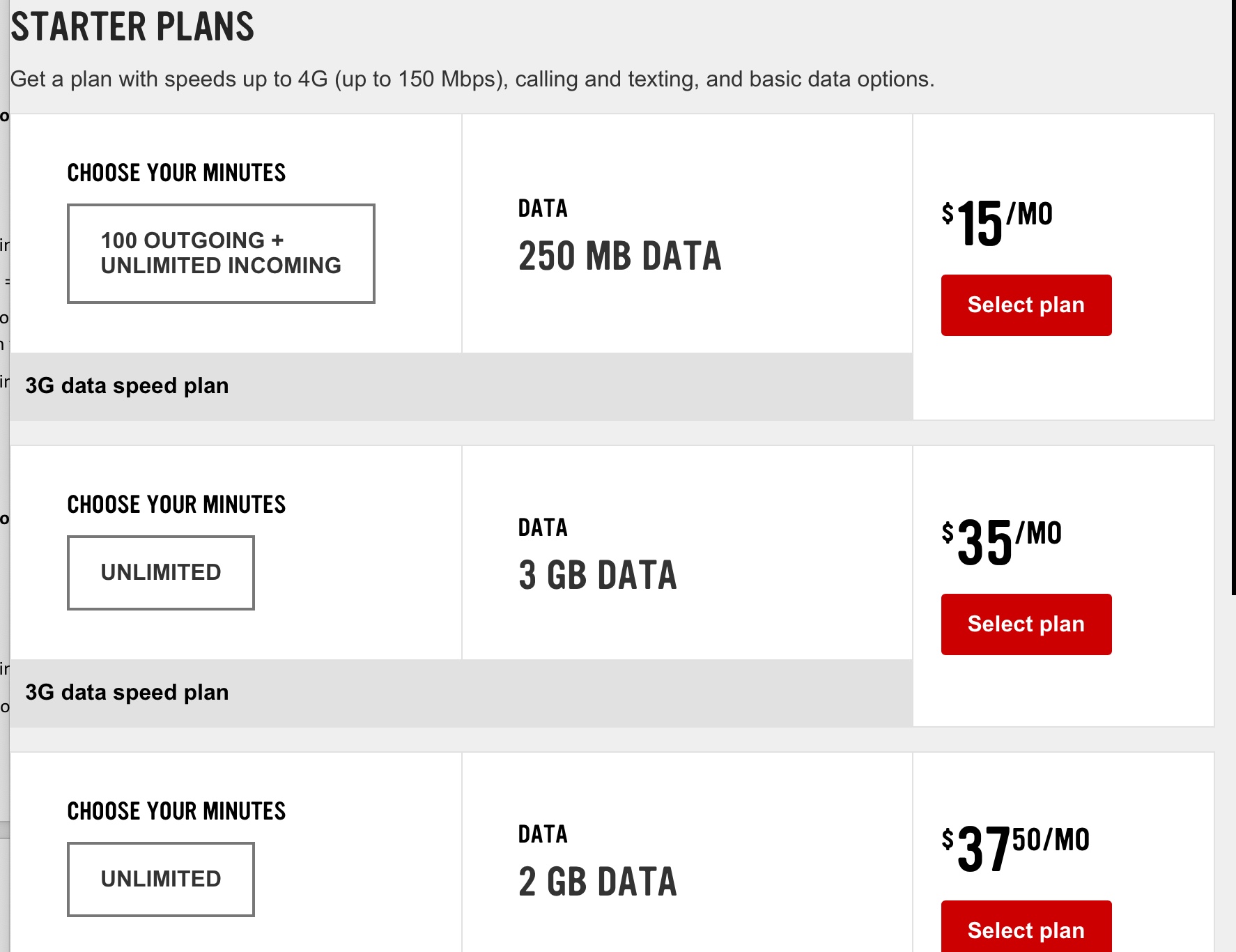Click the DATA label in the $37.50 plan

click(x=543, y=834)
